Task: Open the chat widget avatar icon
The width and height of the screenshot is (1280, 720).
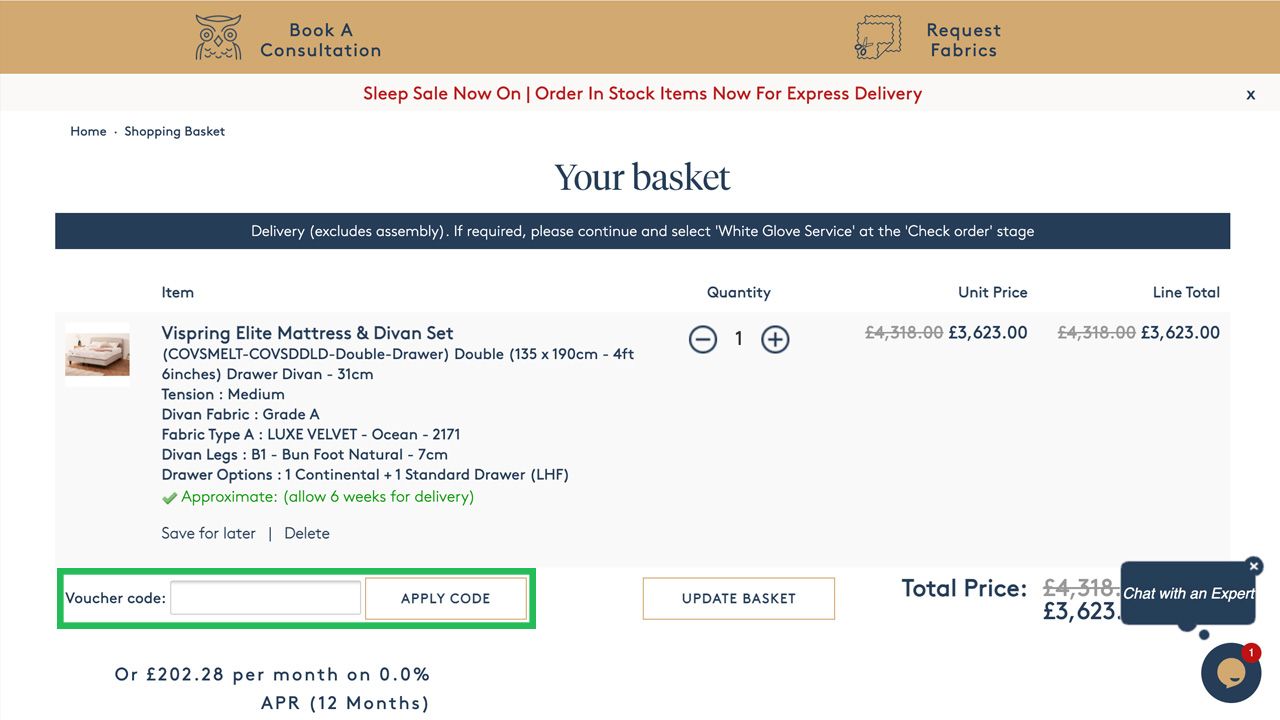Action: click(1230, 673)
